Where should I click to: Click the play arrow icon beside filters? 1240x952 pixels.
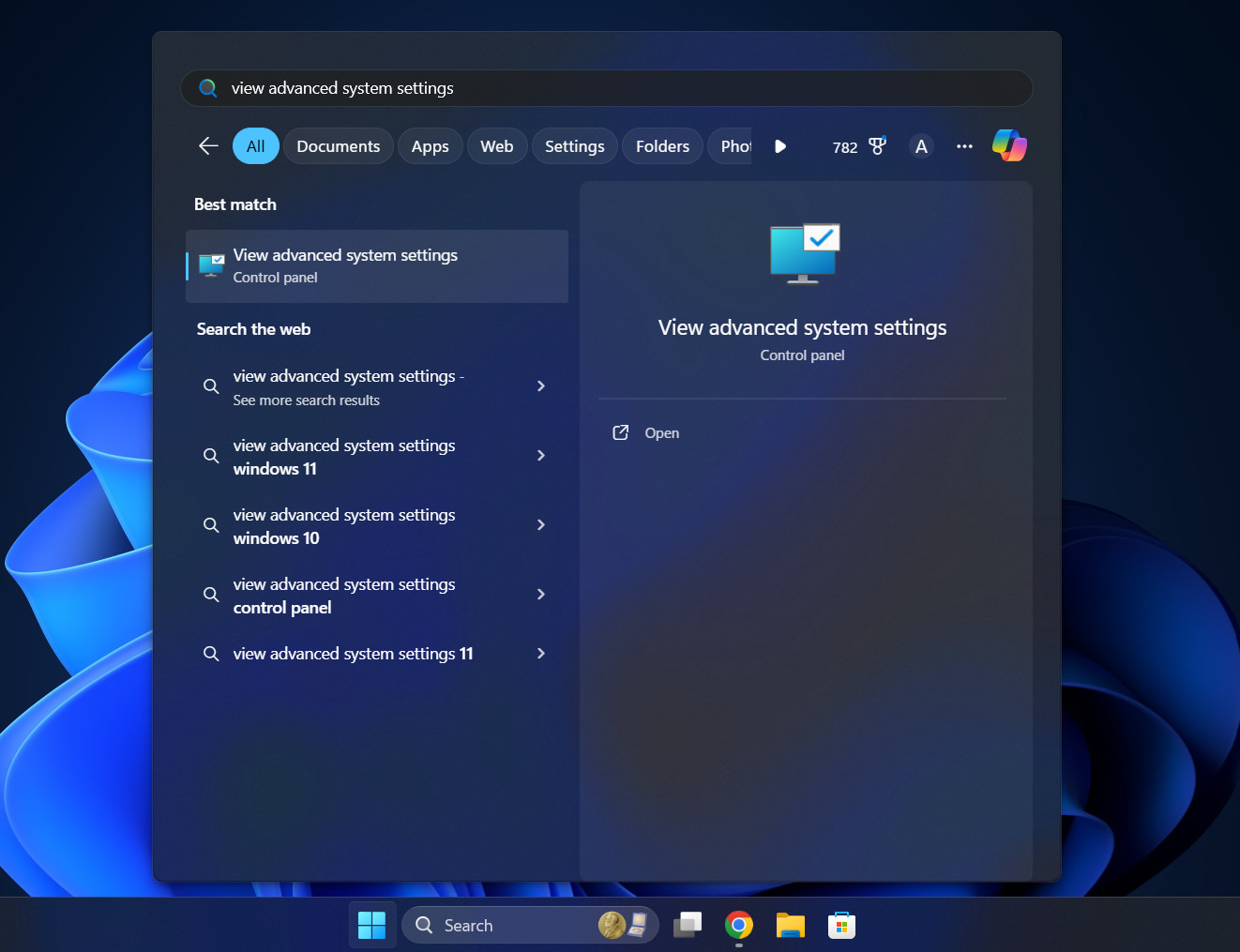(780, 145)
